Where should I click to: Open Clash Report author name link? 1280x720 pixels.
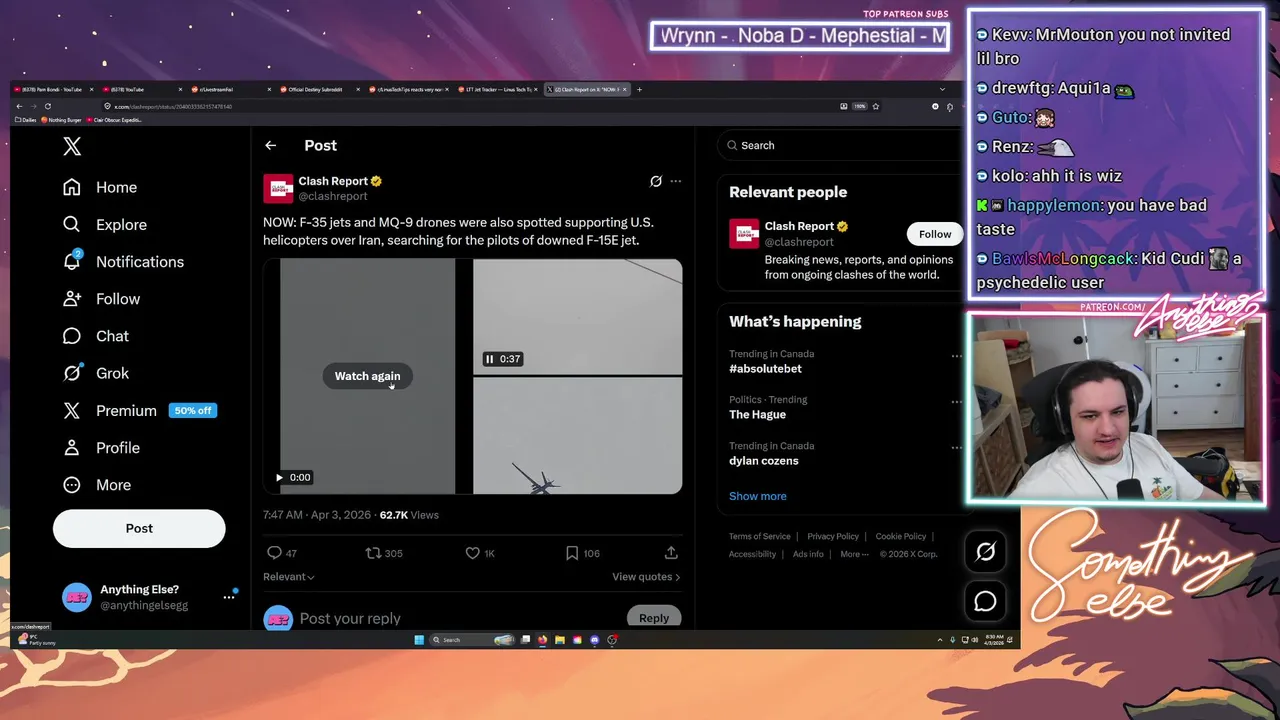click(x=333, y=181)
